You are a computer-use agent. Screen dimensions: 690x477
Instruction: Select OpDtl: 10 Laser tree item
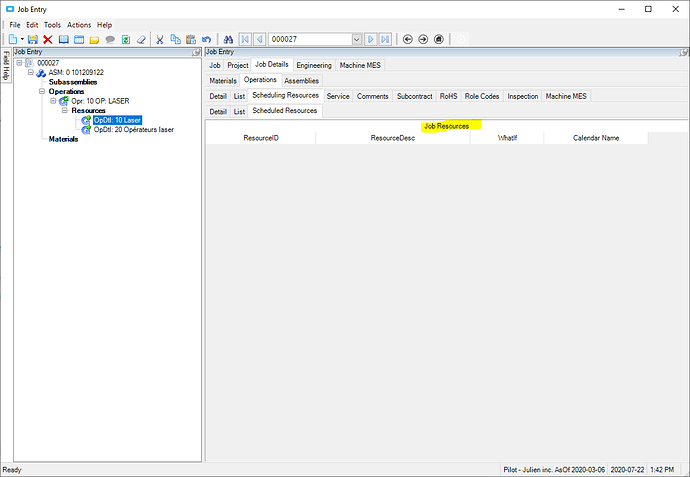(x=117, y=120)
